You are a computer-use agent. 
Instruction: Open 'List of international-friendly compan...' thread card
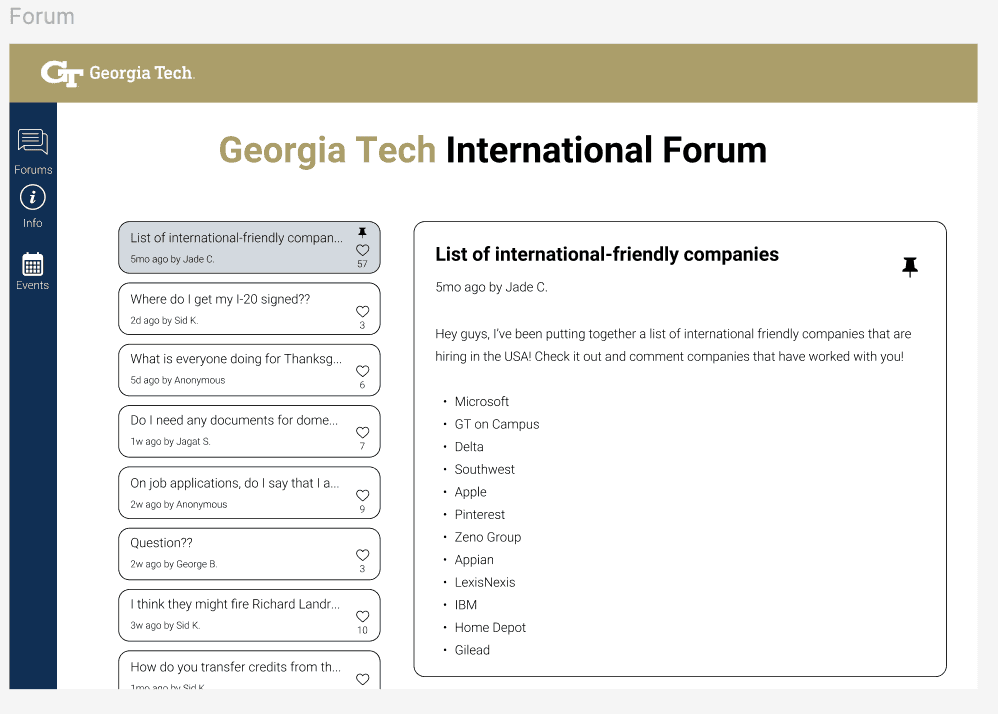click(x=249, y=248)
